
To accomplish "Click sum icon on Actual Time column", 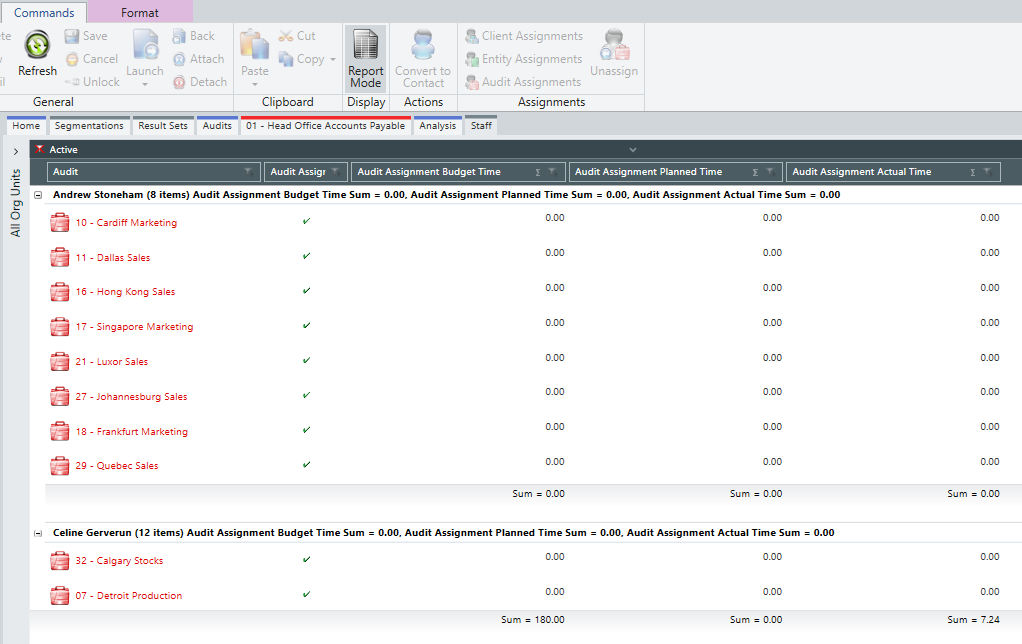I will coord(972,172).
